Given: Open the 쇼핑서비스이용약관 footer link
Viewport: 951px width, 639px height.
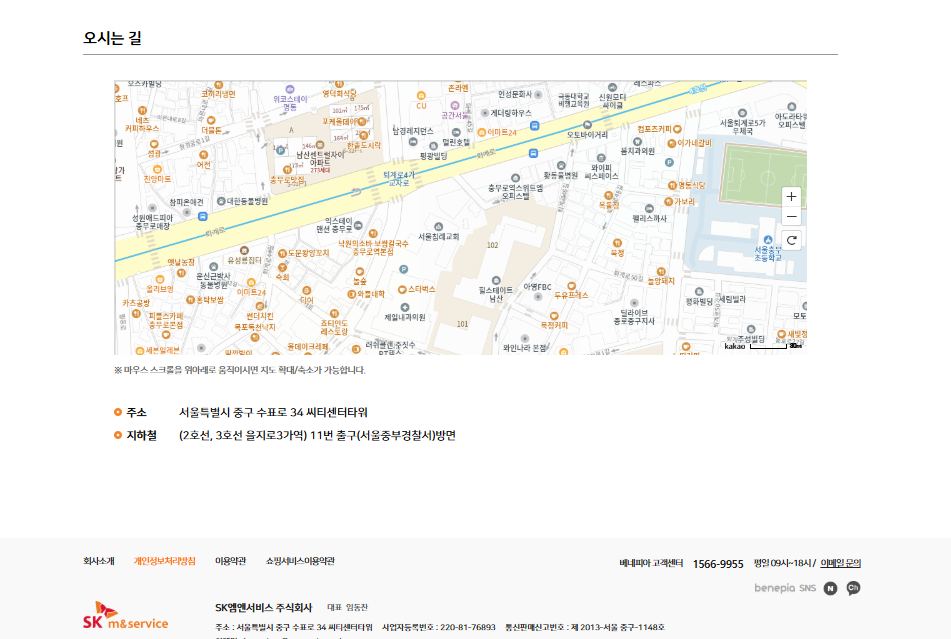Looking at the screenshot, I should coord(300,561).
